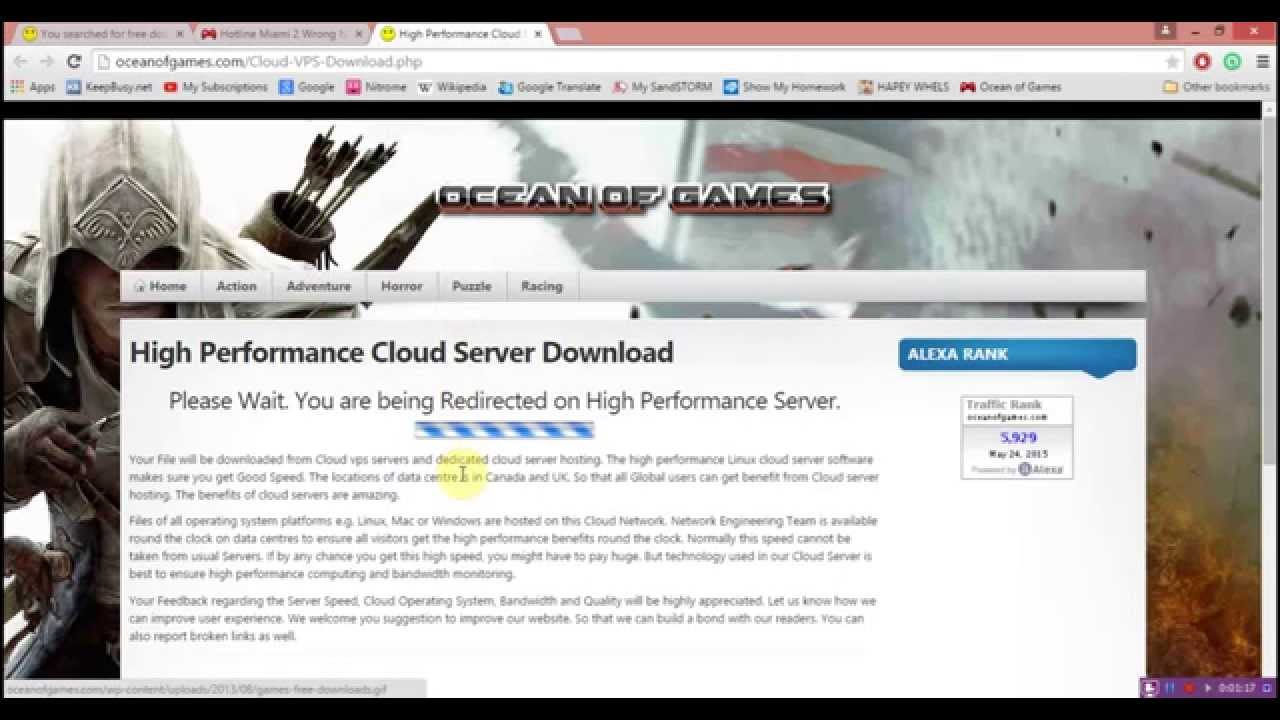The image size is (1280, 720).
Task: Open the Racing games category
Action: point(542,286)
